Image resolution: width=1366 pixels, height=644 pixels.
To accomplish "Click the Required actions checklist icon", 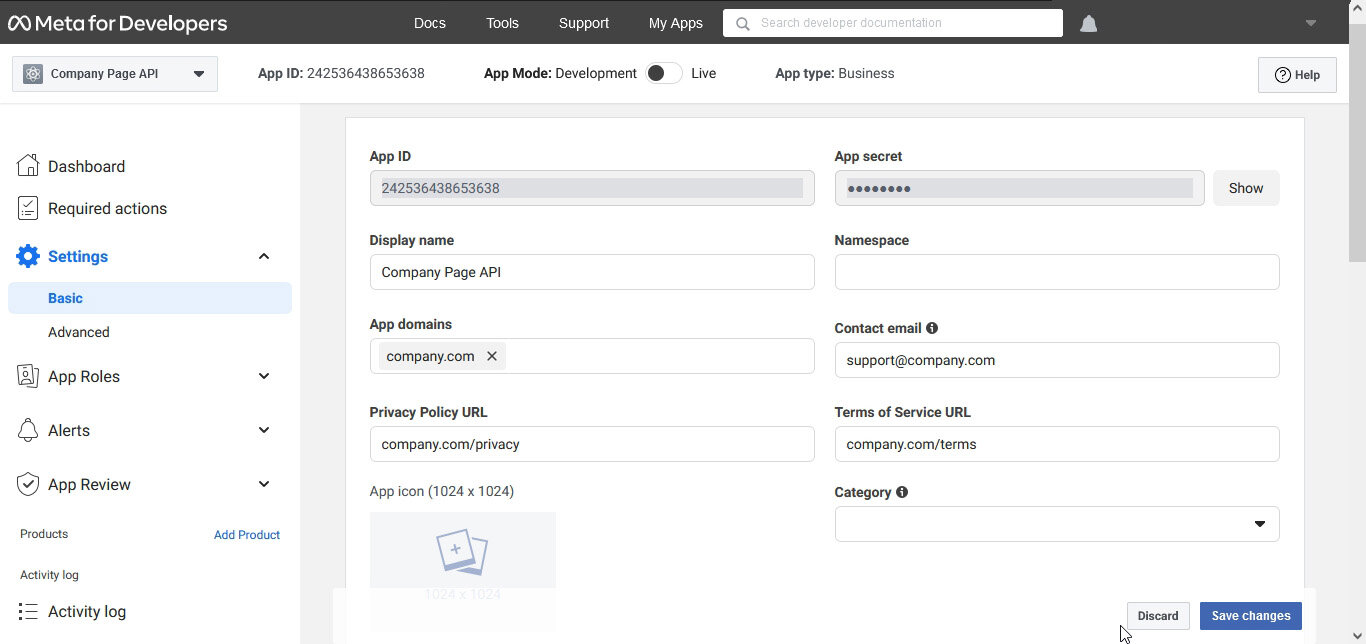I will point(28,208).
